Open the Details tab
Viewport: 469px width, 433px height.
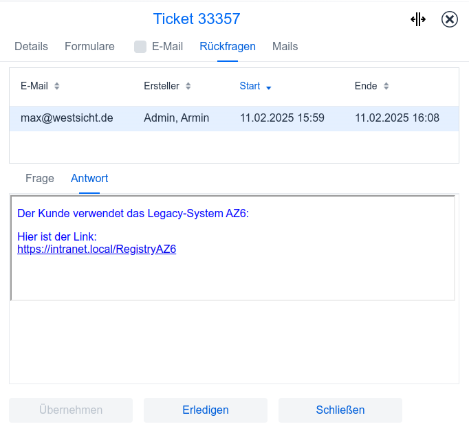31,46
